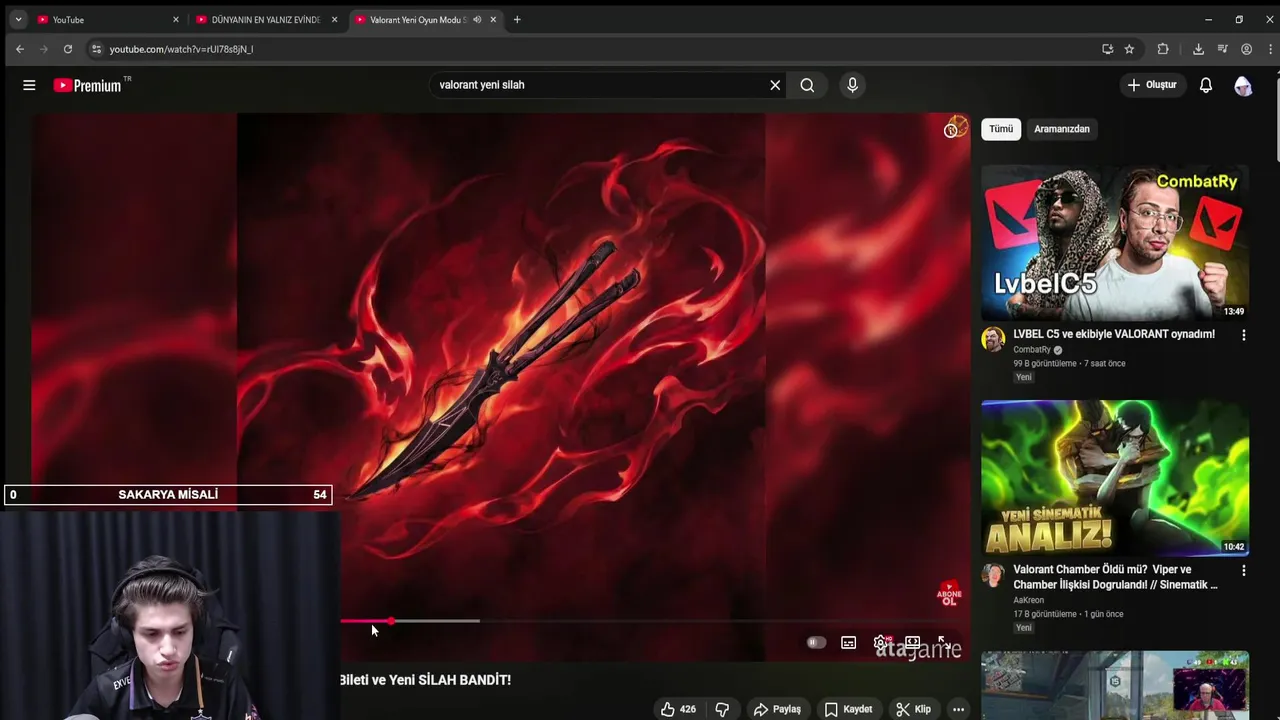
Task: Run search with magnifier button
Action: click(807, 85)
